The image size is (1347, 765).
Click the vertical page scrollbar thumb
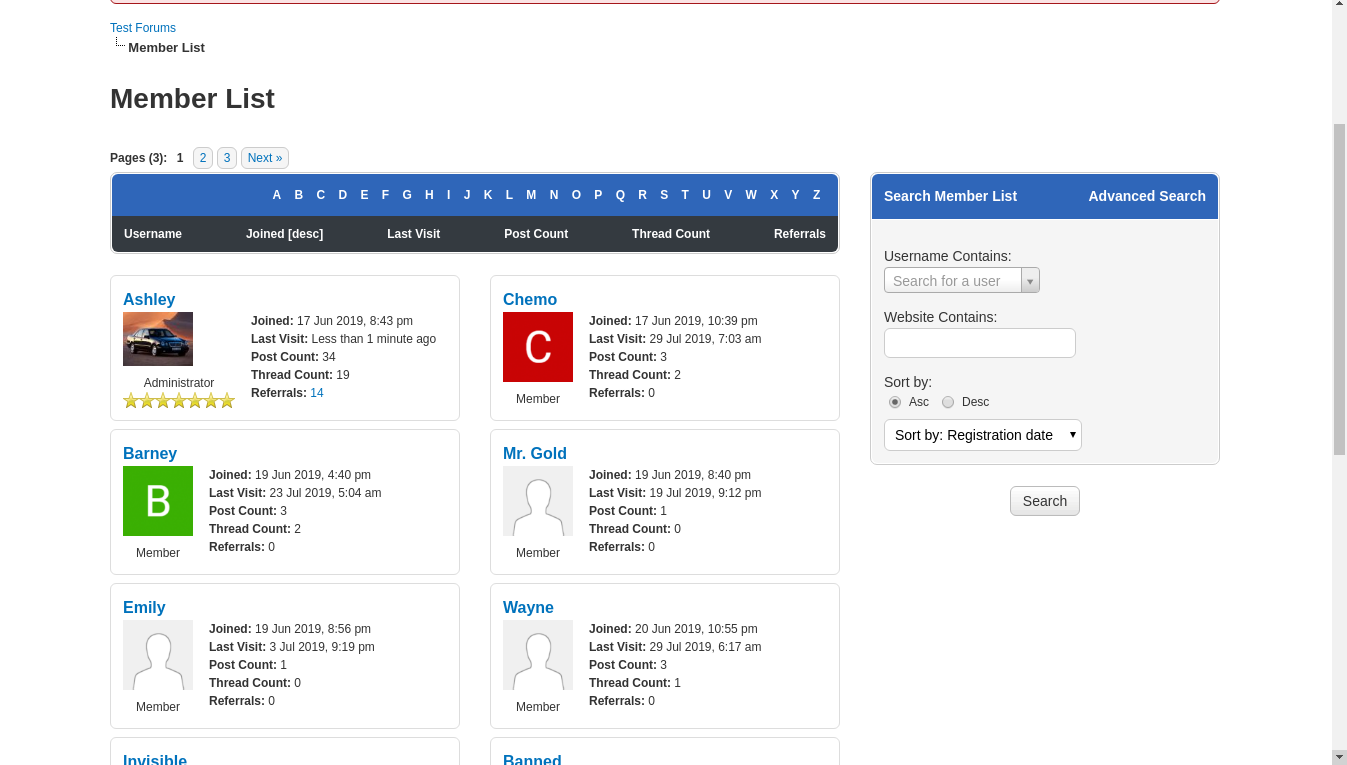pos(1339,289)
